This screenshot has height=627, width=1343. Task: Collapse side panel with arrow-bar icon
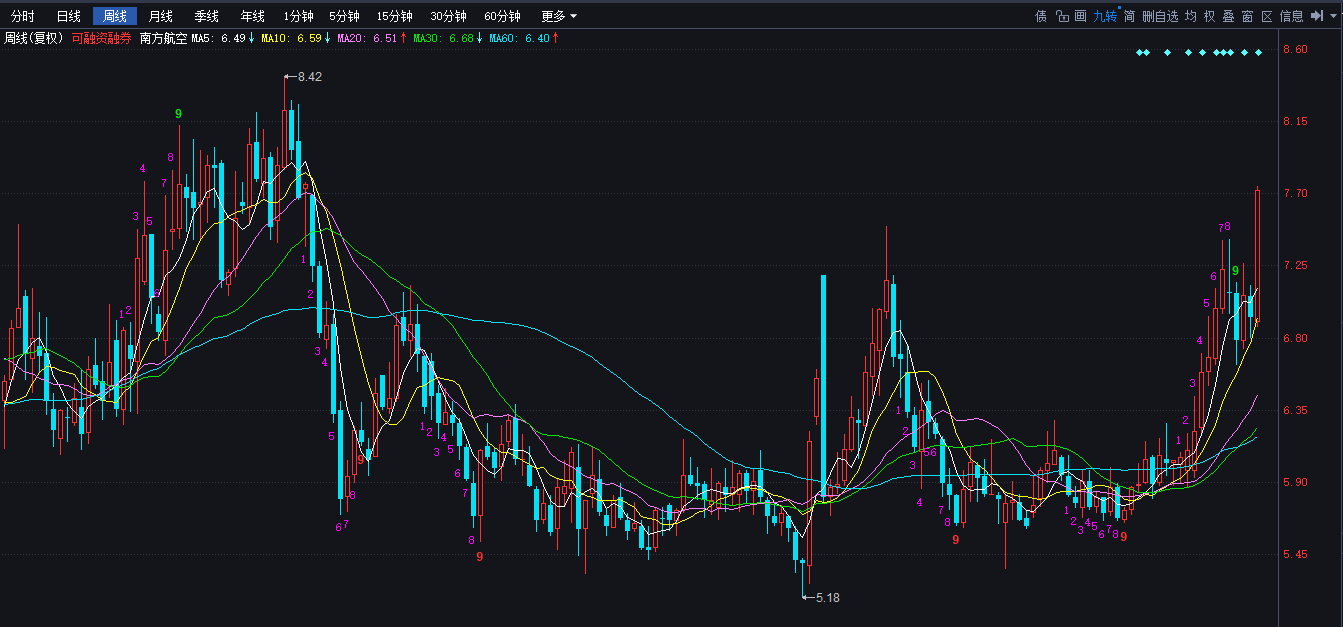(1315, 16)
